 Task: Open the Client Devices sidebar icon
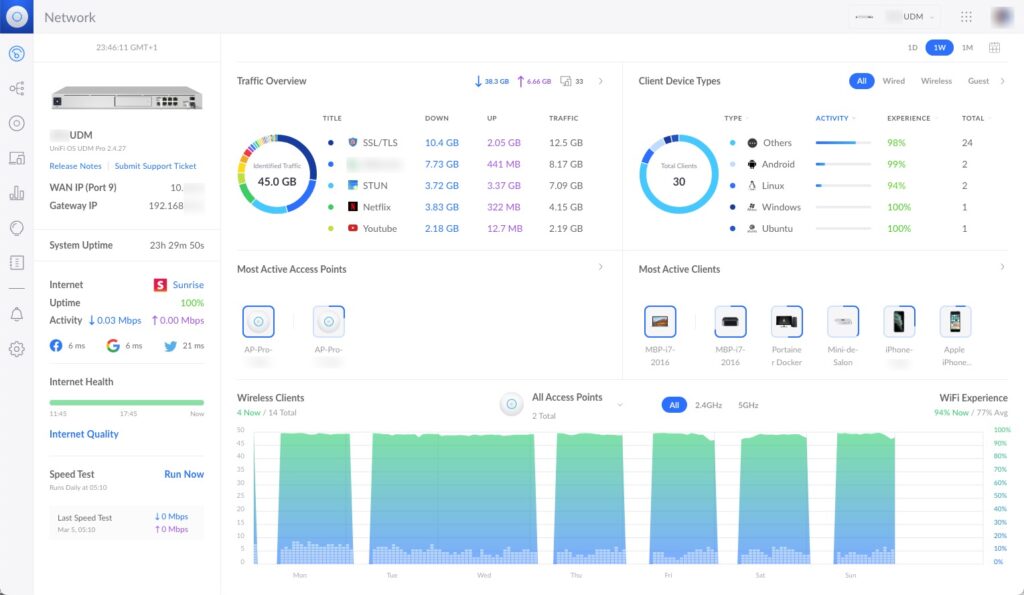(17, 158)
